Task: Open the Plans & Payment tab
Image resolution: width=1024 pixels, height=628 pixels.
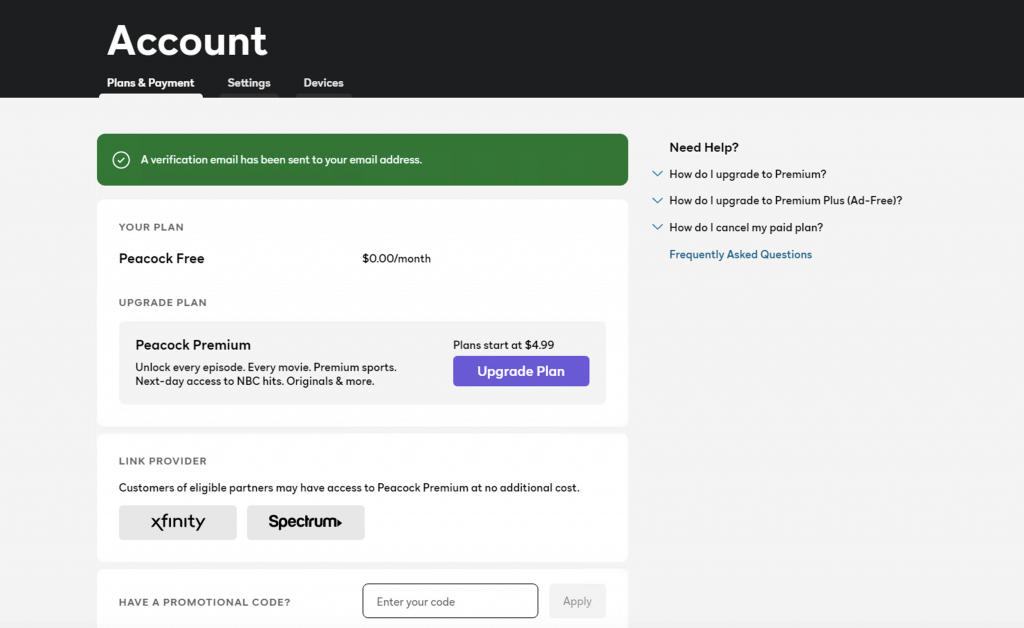Action: (151, 83)
